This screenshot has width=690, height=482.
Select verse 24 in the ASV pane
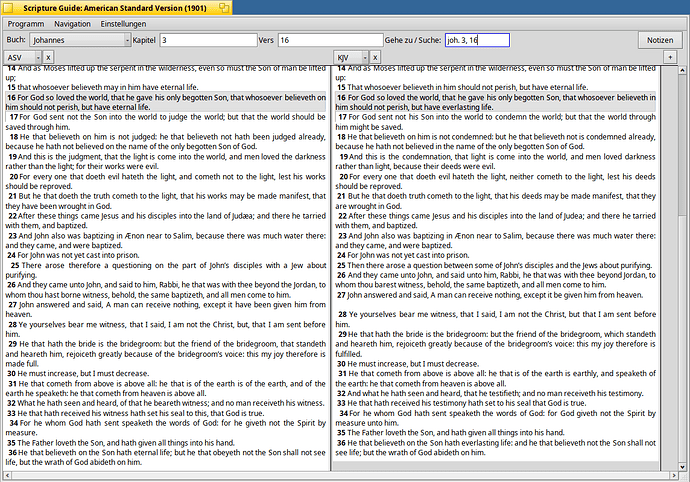pyautogui.click(x=73, y=255)
